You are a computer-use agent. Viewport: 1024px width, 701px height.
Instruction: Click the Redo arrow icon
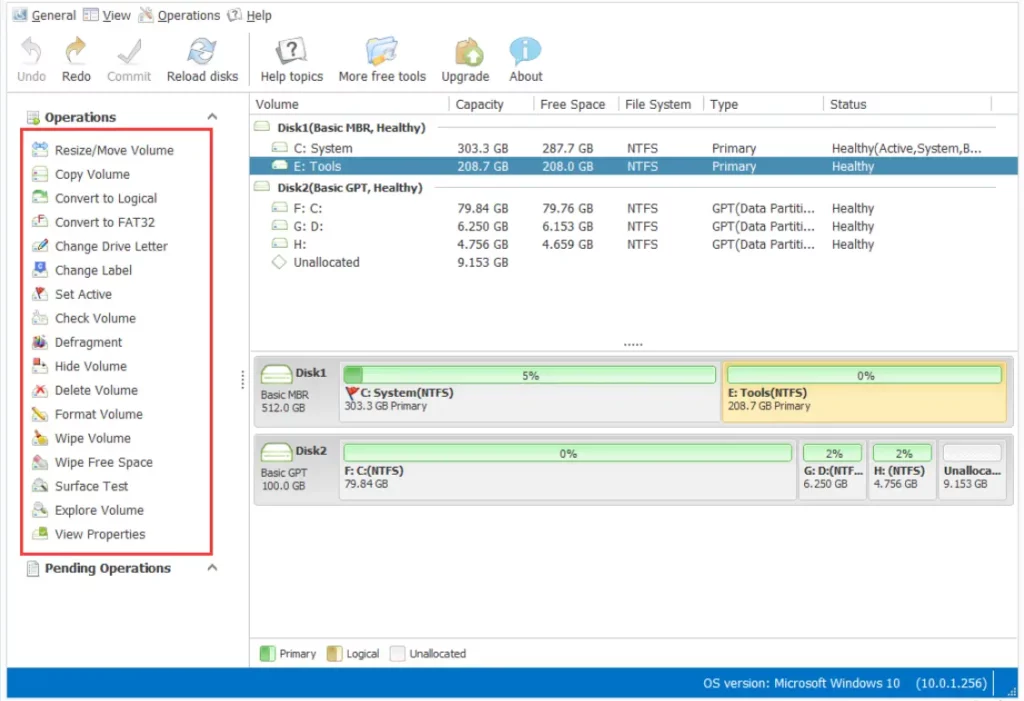click(76, 53)
